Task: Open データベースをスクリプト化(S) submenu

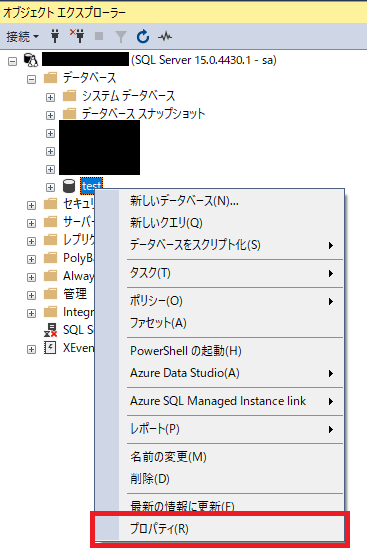Action: click(x=219, y=245)
